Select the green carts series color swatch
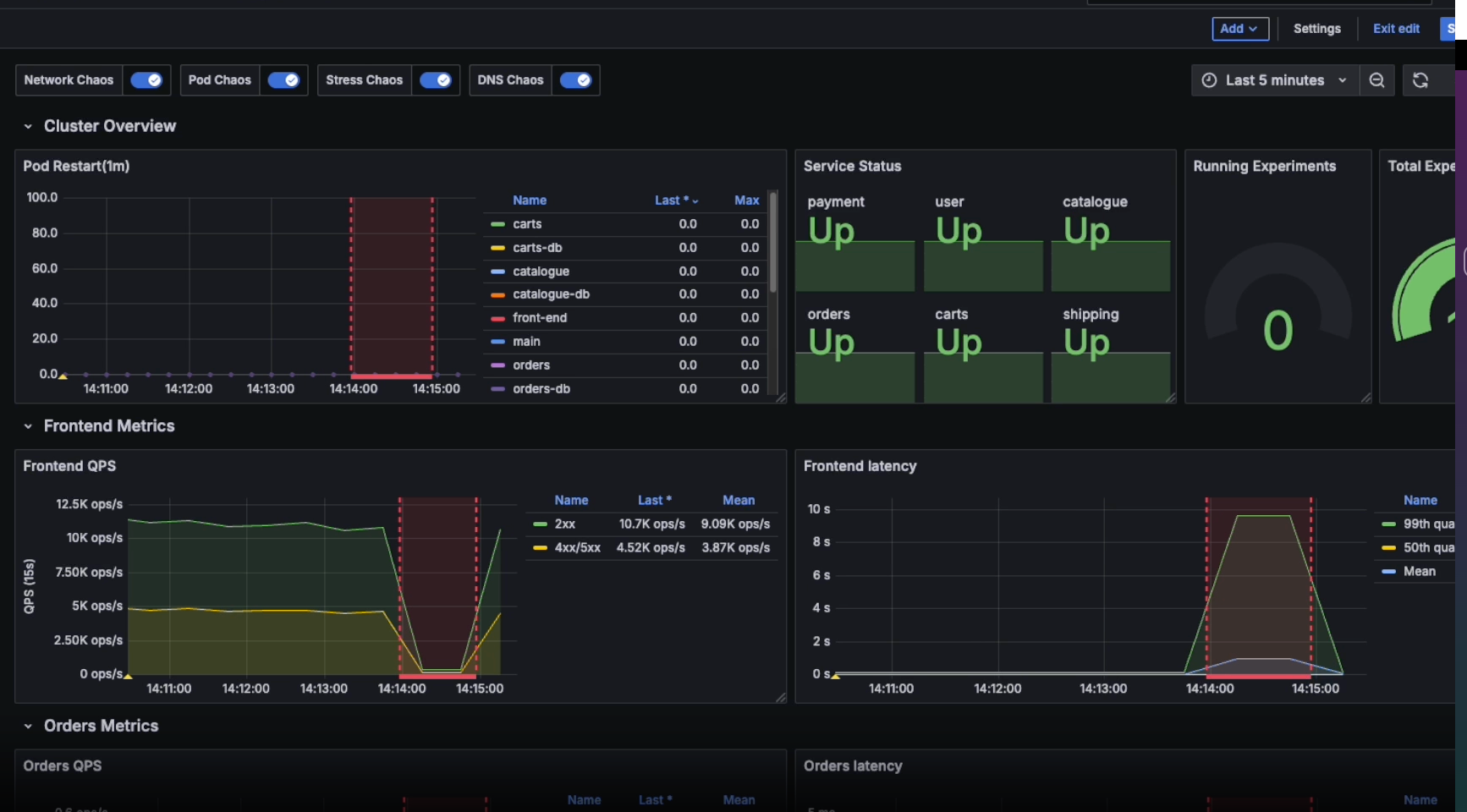1467x812 pixels. (x=497, y=224)
